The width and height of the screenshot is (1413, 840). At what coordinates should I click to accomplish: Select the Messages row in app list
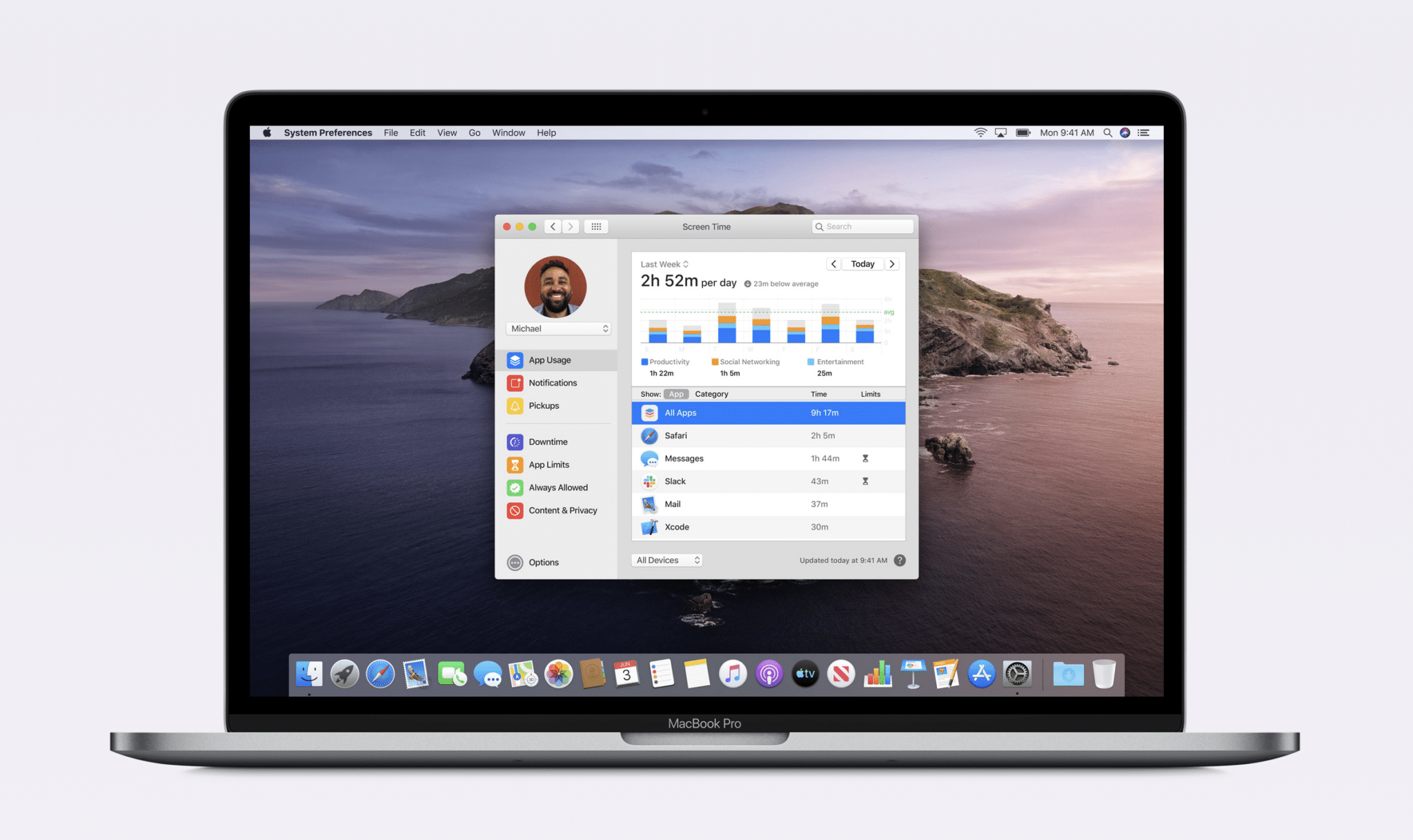768,459
